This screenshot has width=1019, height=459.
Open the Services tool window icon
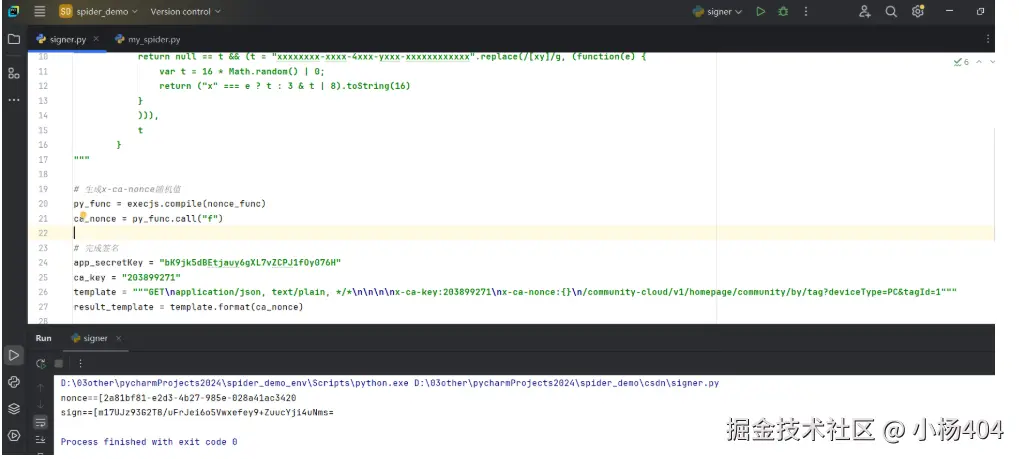[13, 435]
